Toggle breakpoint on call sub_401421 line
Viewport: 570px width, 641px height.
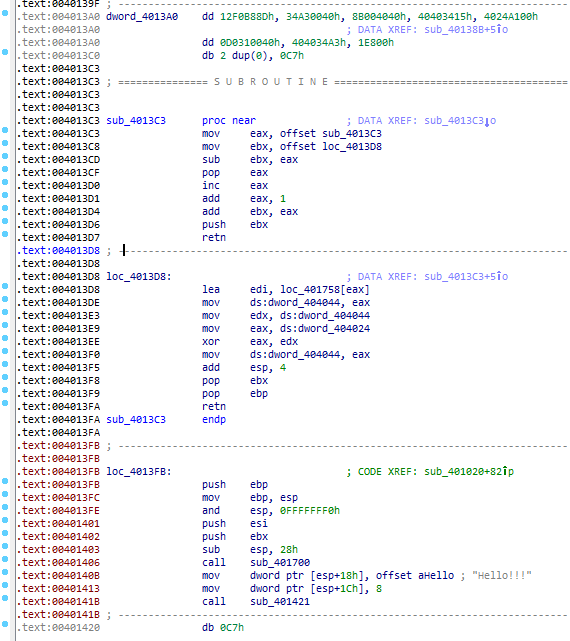(5, 598)
